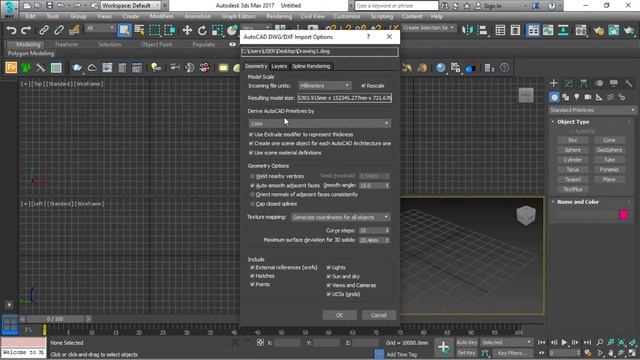Open Standard Primitives category dropdown
The image size is (640, 360).
click(592, 110)
